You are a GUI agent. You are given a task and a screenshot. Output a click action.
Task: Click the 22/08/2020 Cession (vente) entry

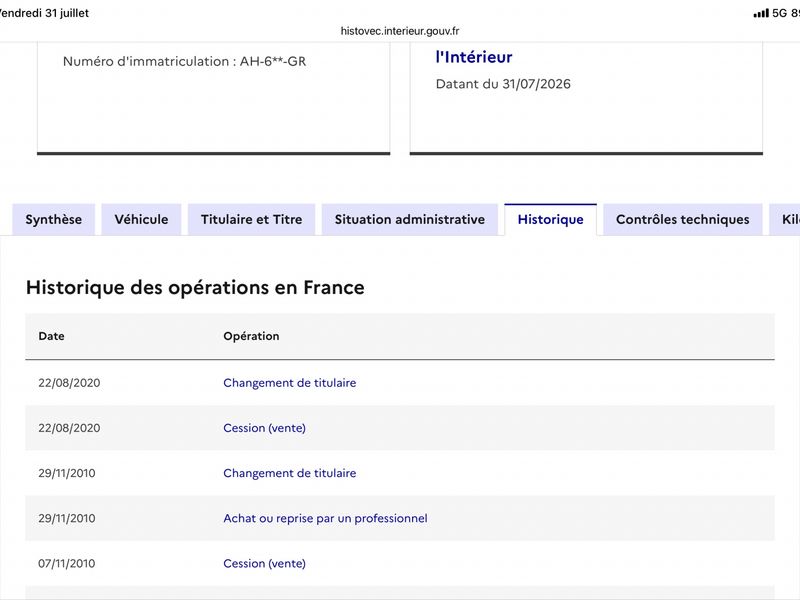click(264, 428)
